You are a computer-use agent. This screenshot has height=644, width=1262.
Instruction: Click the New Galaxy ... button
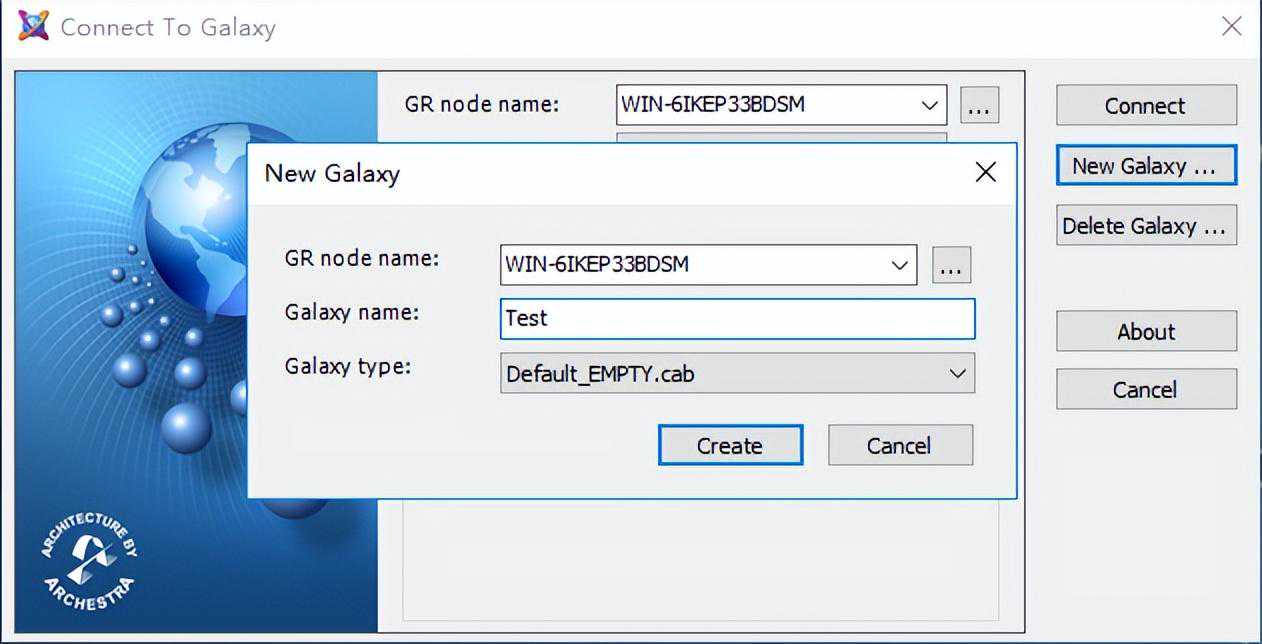(x=1146, y=166)
